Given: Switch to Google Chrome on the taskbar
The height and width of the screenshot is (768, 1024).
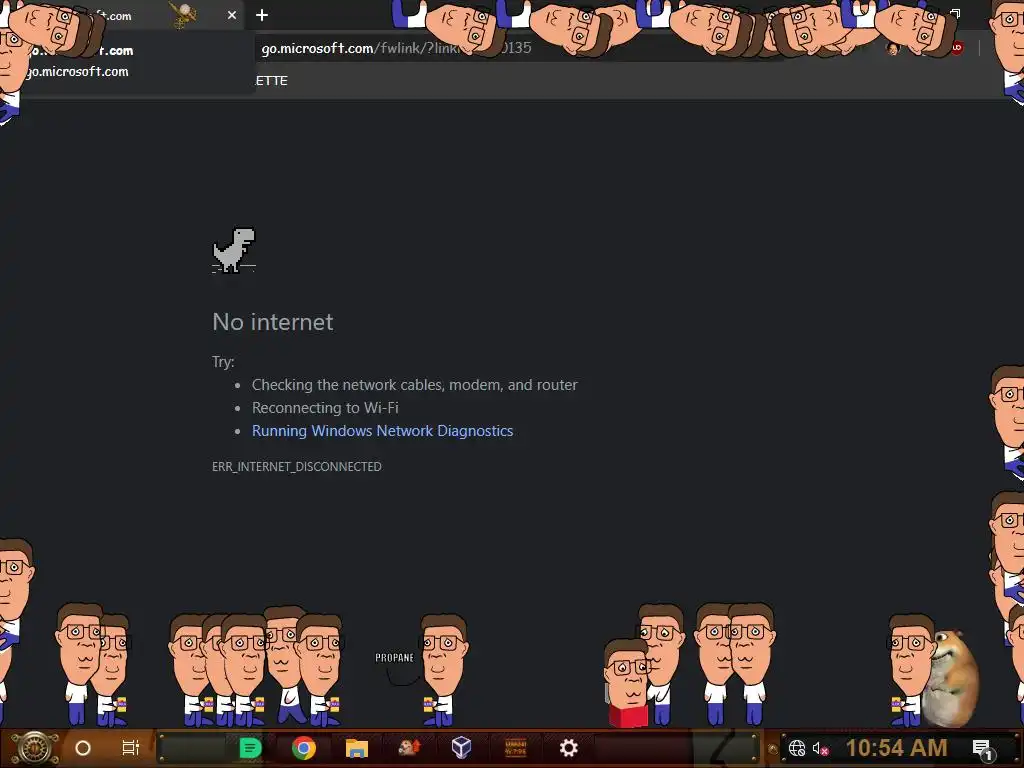Looking at the screenshot, I should tap(304, 748).
